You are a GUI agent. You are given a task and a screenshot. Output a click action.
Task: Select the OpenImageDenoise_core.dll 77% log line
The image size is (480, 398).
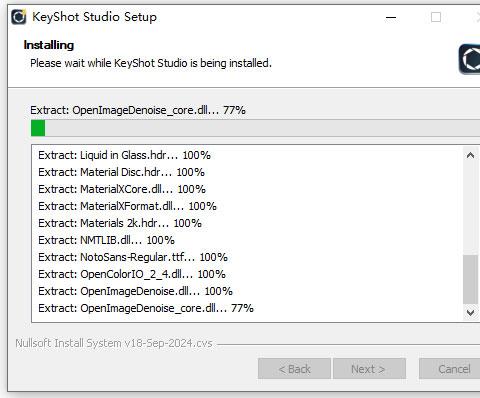click(x=146, y=308)
